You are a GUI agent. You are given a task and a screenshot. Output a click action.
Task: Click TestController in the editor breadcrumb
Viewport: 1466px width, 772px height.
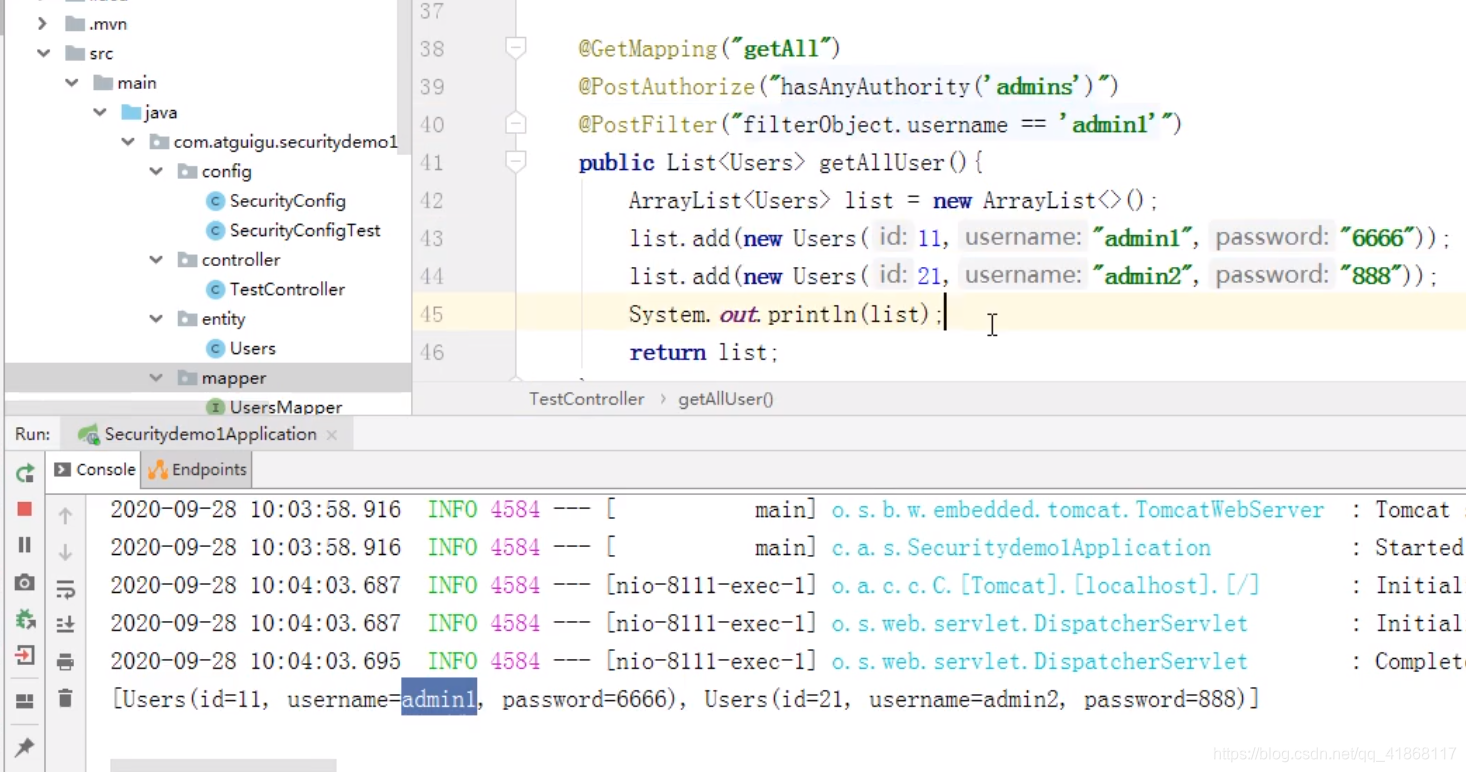point(587,399)
